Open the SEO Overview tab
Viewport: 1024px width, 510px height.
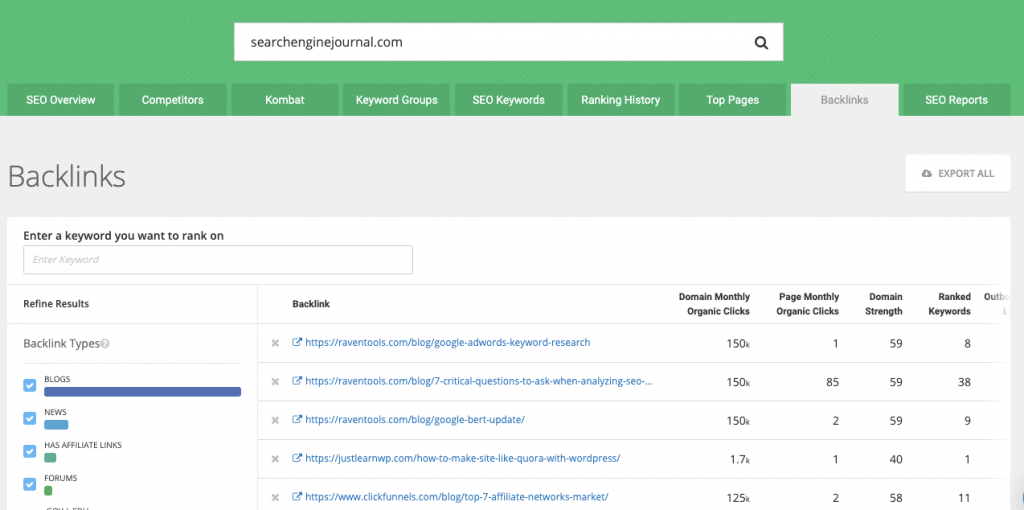click(61, 100)
